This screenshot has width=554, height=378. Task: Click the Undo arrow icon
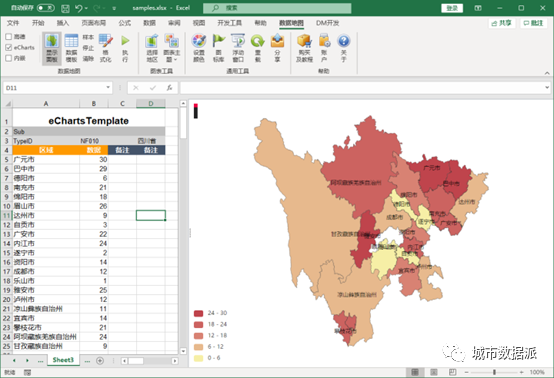point(79,8)
